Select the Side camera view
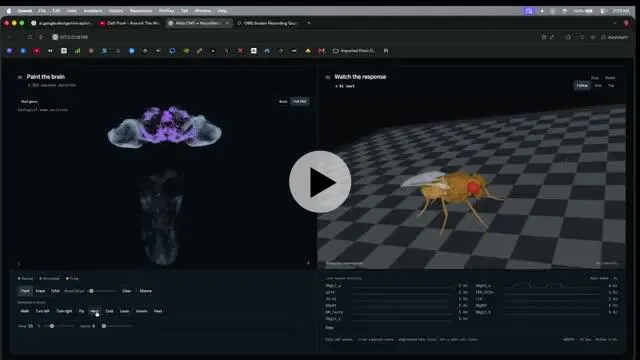This screenshot has height=360, width=640. click(x=598, y=86)
